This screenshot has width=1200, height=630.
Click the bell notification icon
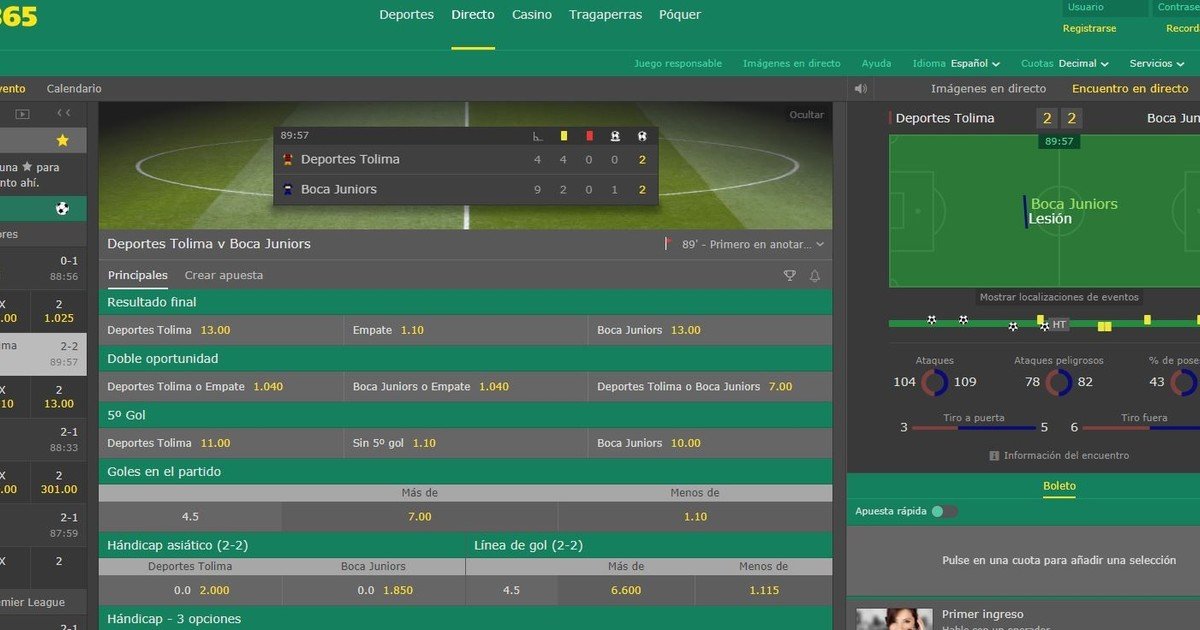coord(814,276)
